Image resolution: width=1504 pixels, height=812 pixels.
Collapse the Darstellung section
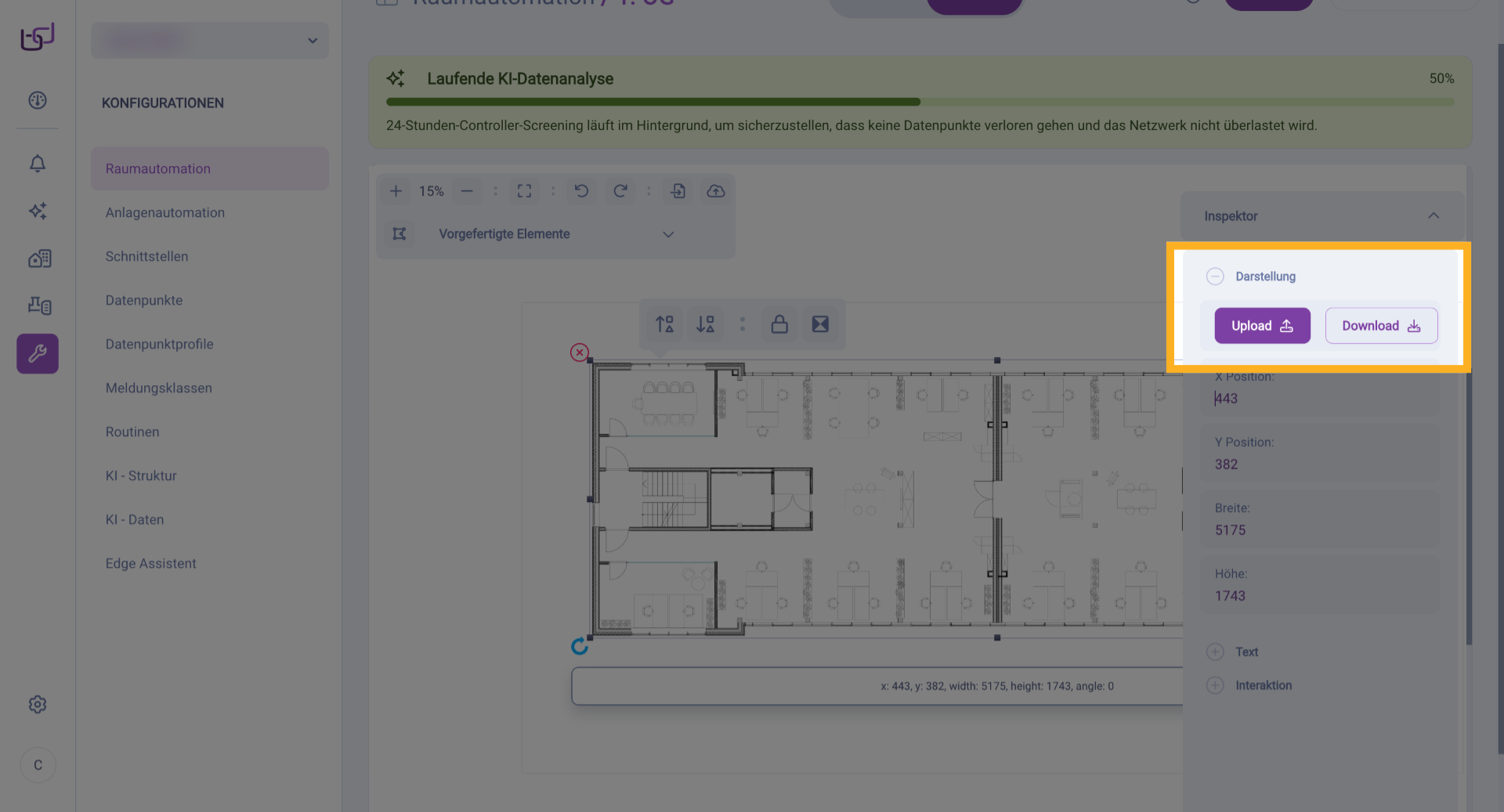[x=1215, y=276]
